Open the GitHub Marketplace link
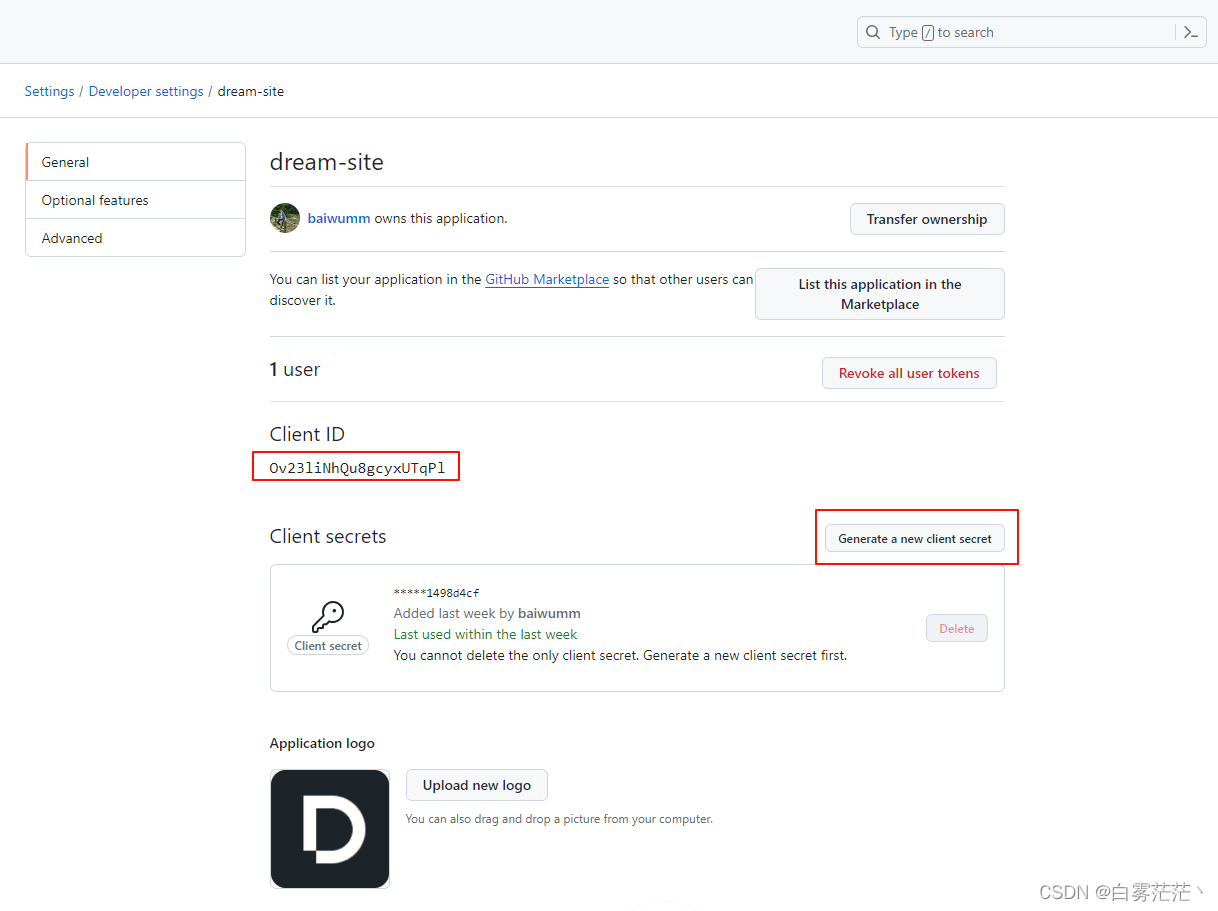The image size is (1218, 911). 547,279
